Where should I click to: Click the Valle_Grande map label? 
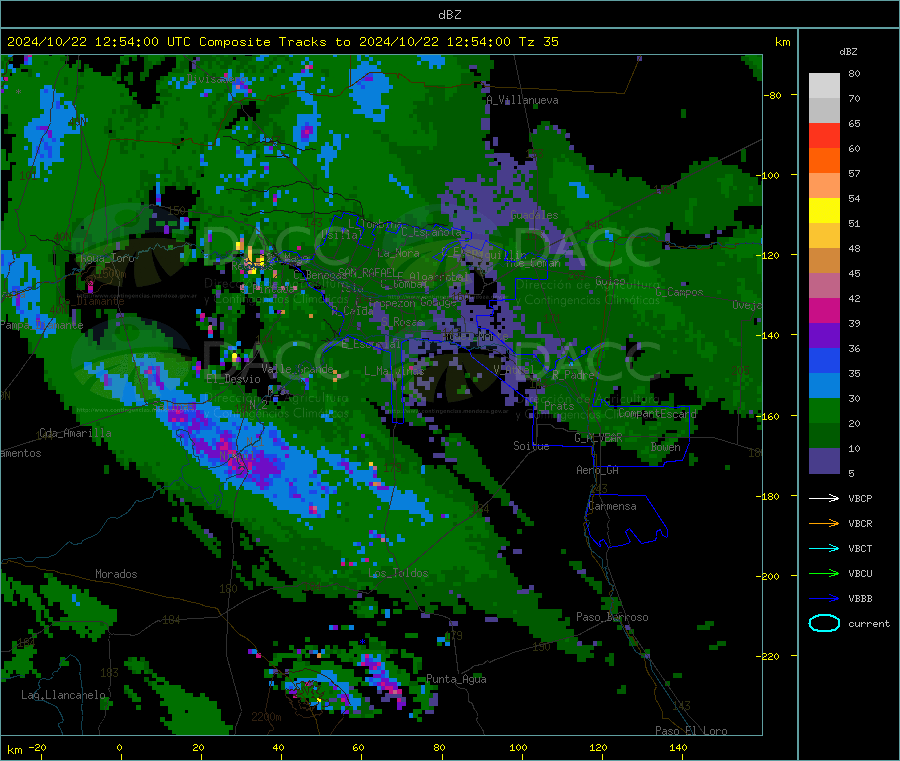coord(297,368)
